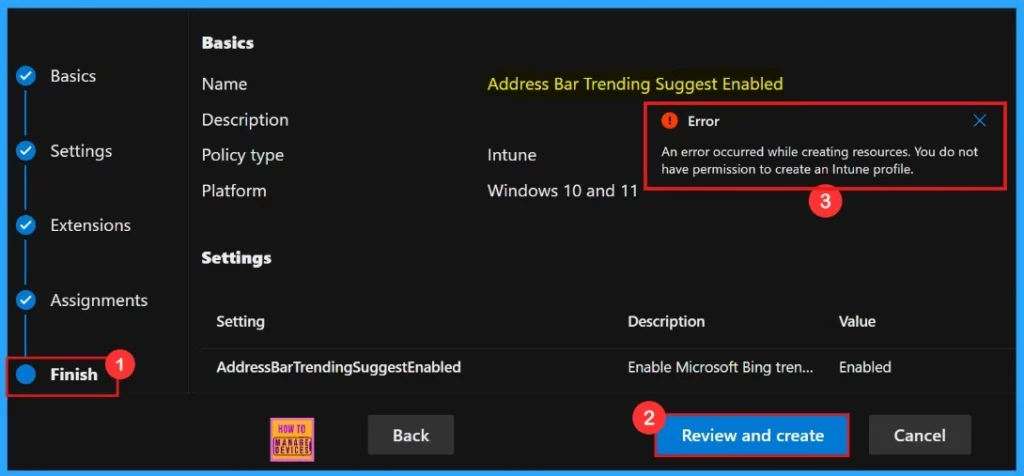The height and width of the screenshot is (476, 1024).
Task: Click the Basics section heading
Action: coord(227,43)
